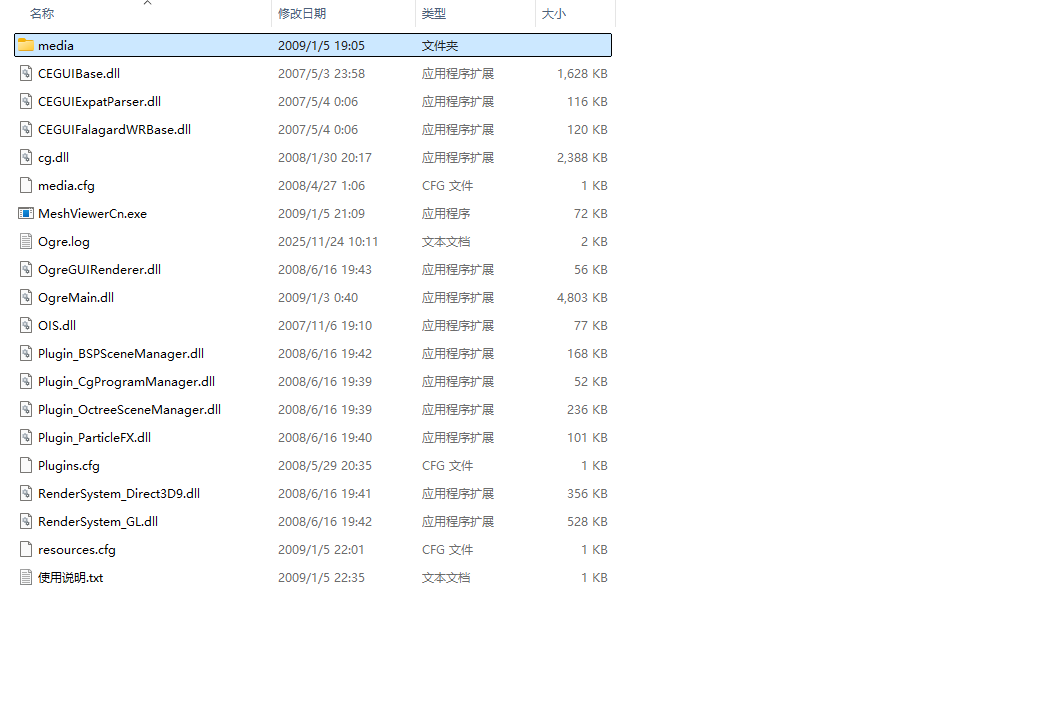The image size is (1053, 719).
Task: Select Plugin_OctreeSceneManager.dll file name
Action: pos(129,409)
